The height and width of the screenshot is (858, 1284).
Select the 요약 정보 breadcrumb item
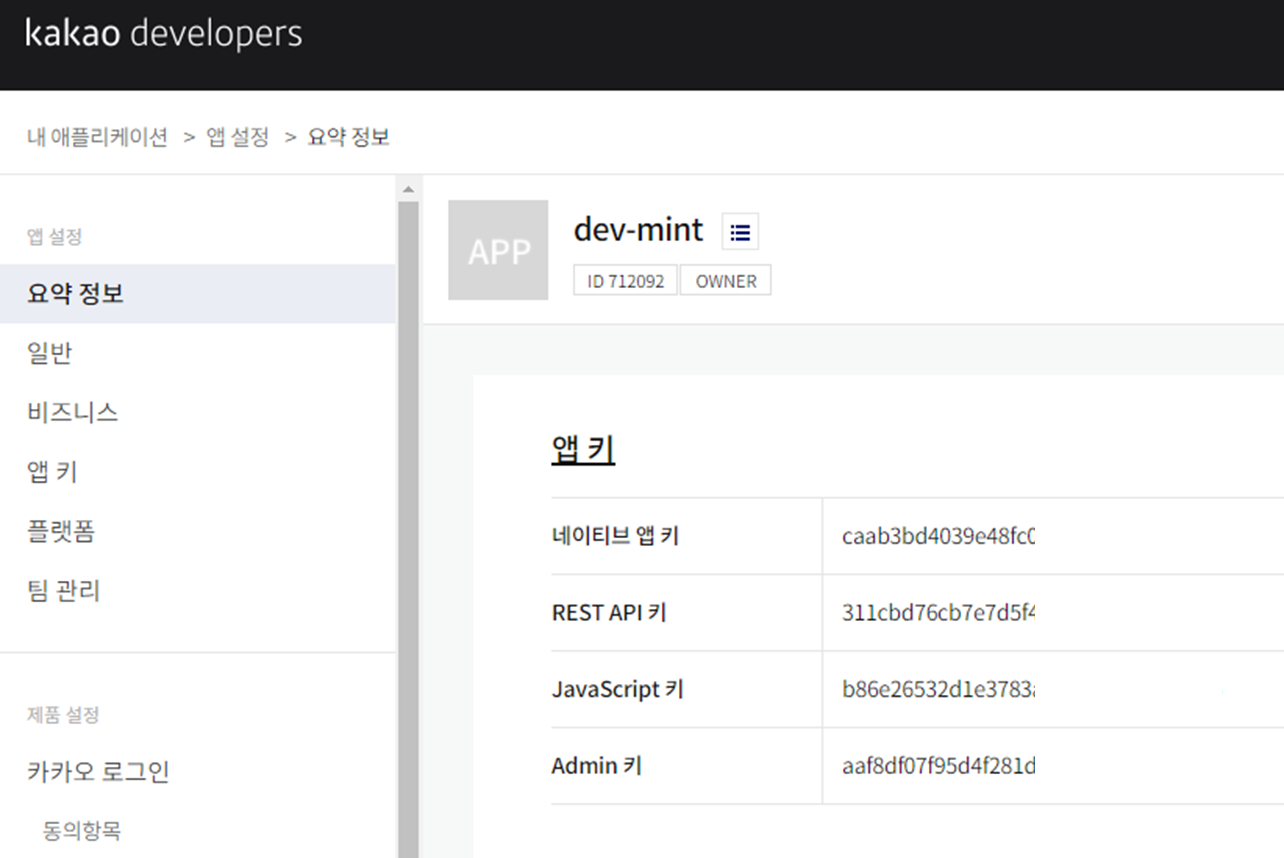349,137
